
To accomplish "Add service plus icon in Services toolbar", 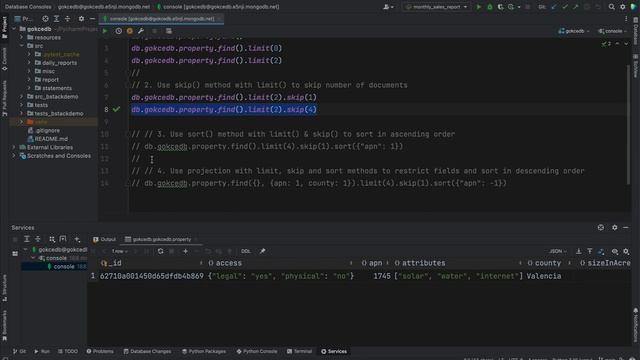I will pos(77,239).
